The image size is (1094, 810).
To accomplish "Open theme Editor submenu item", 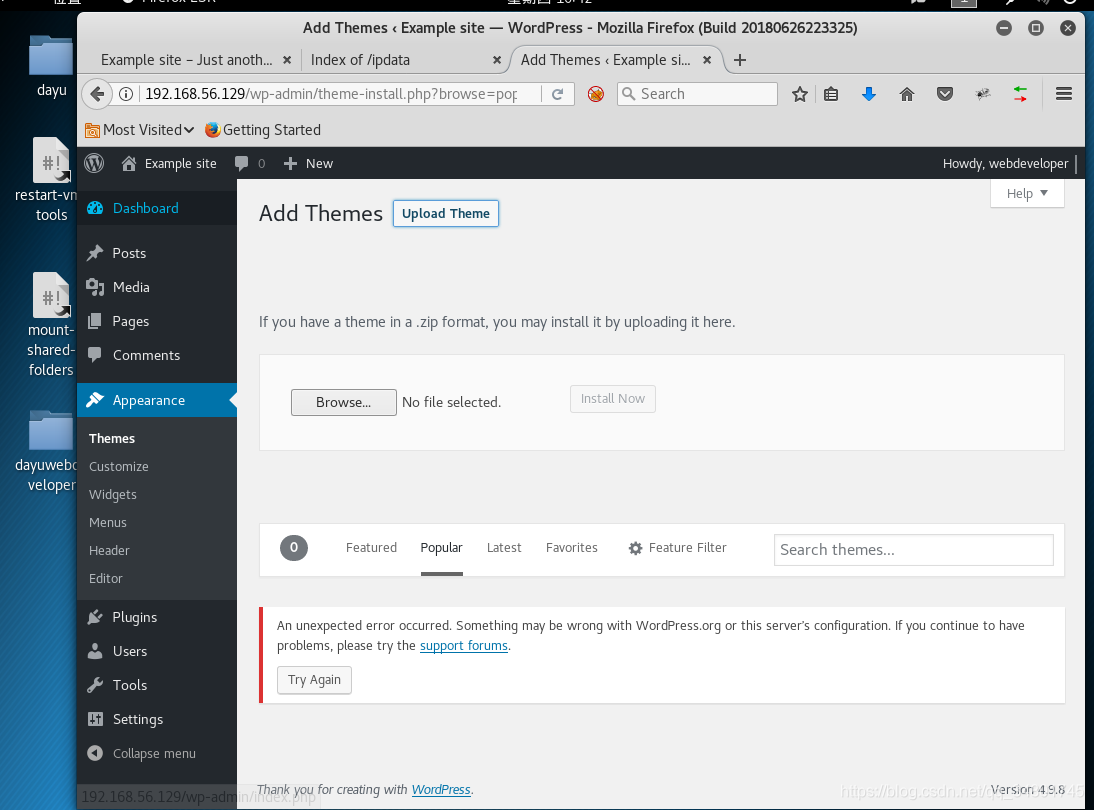I will pos(105,578).
